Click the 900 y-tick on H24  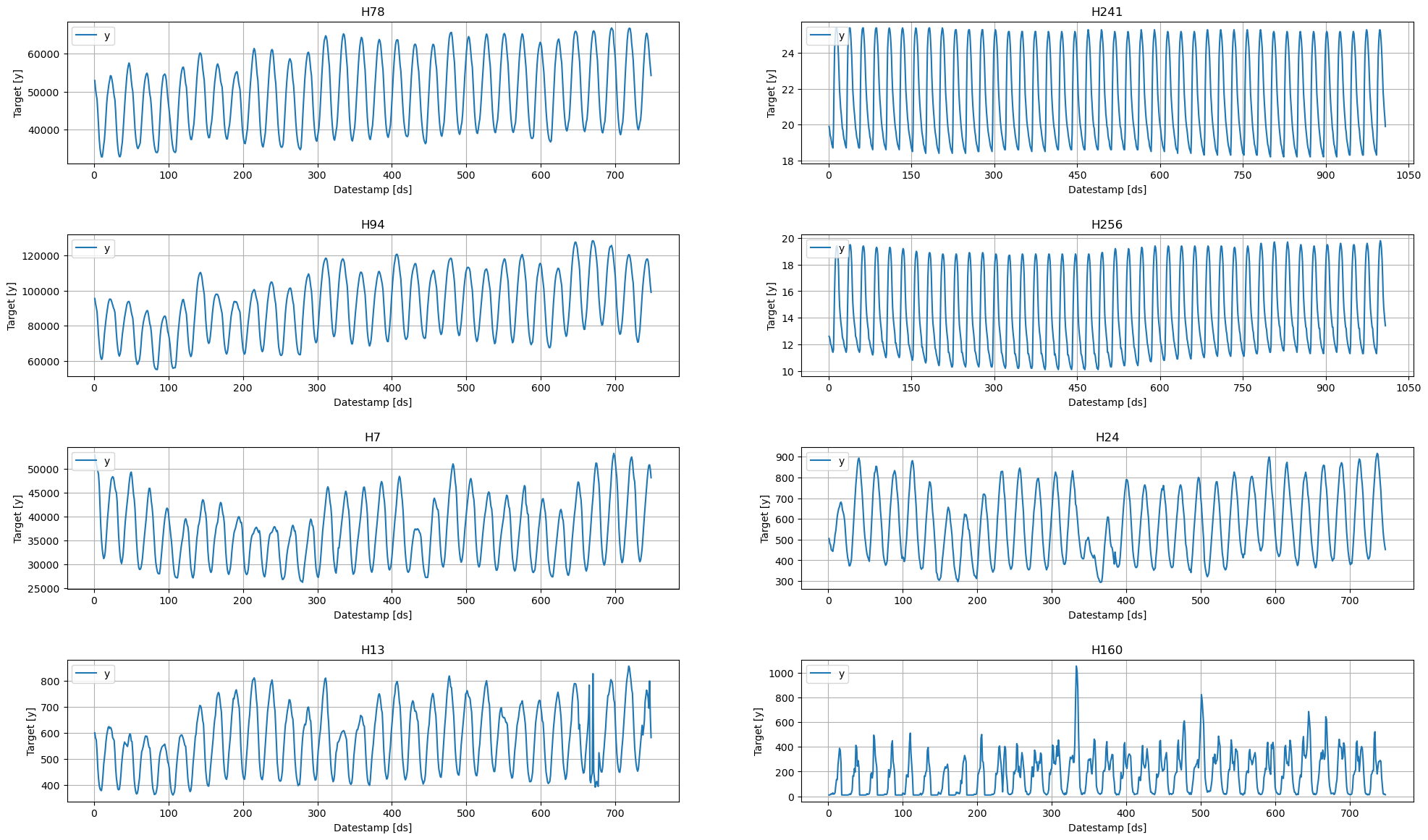coord(785,457)
